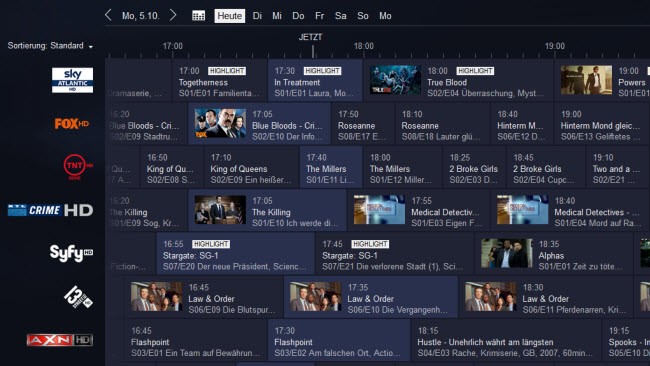Switch to the Fr day tab

click(x=319, y=16)
